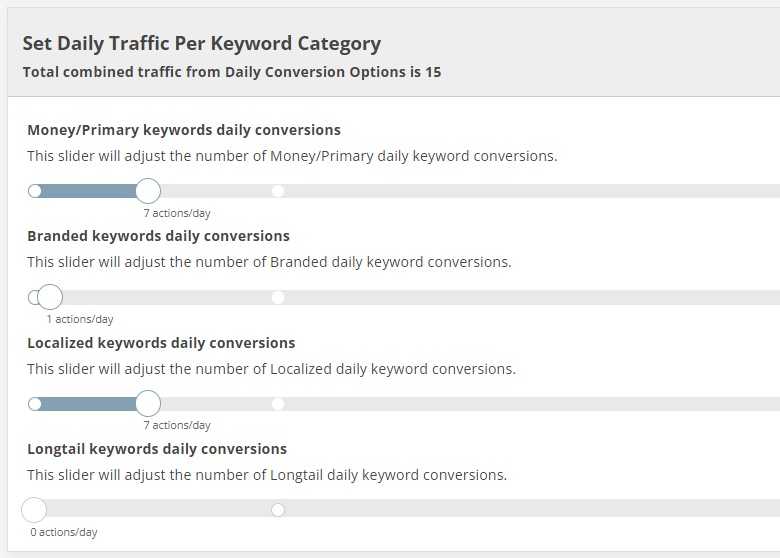Click the Branded keywords slider handle
Screen dimensions: 780x558
click(50, 297)
